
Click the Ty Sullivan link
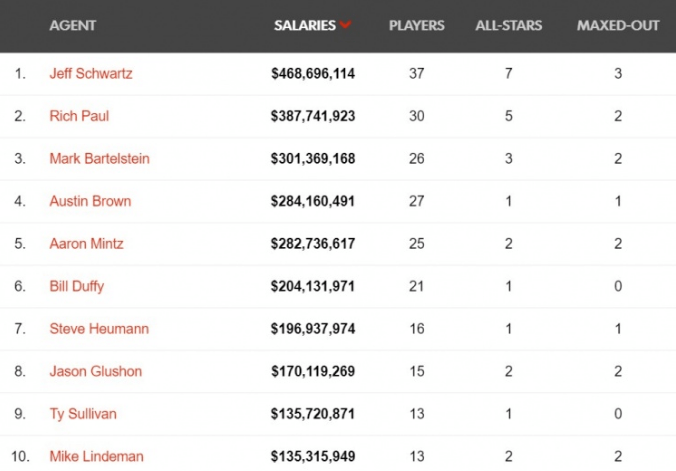tap(83, 414)
